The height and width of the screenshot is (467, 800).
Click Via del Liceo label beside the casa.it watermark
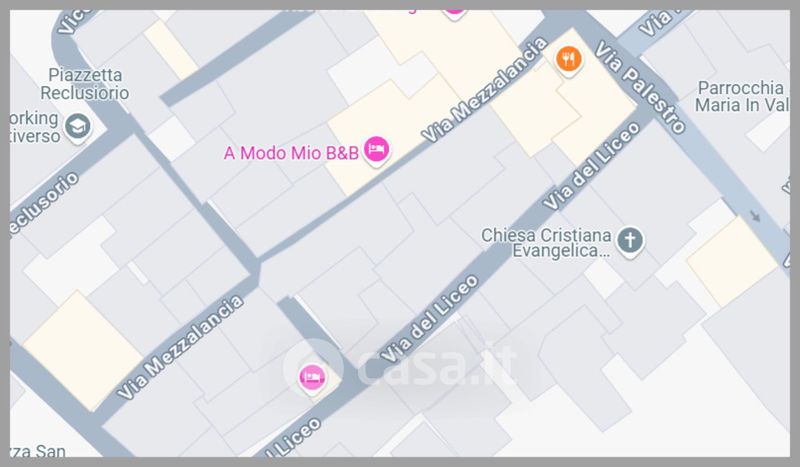(x=429, y=318)
